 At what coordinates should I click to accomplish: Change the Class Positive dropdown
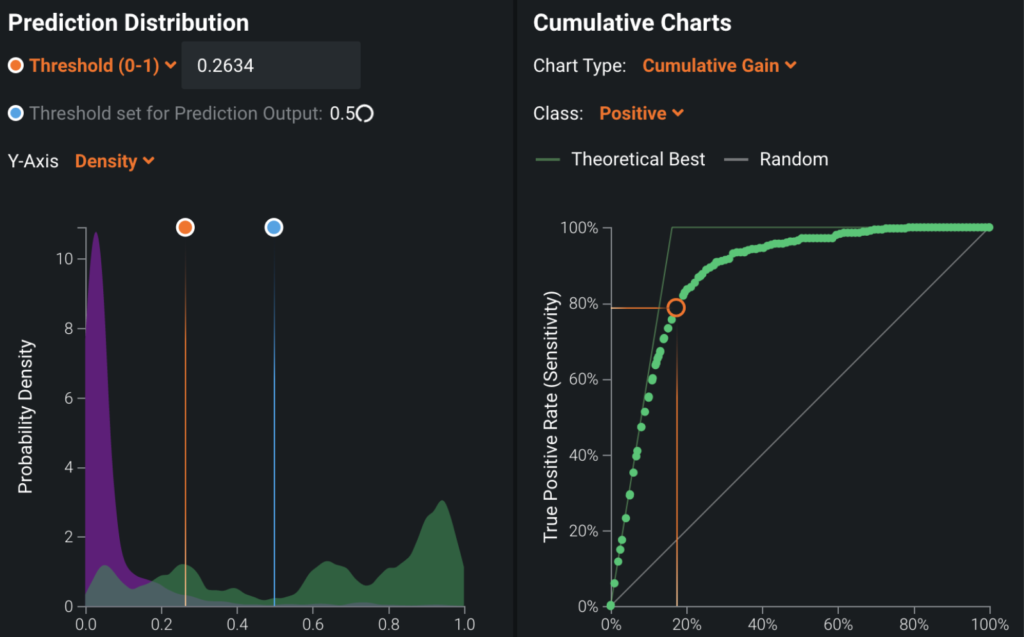coord(641,113)
